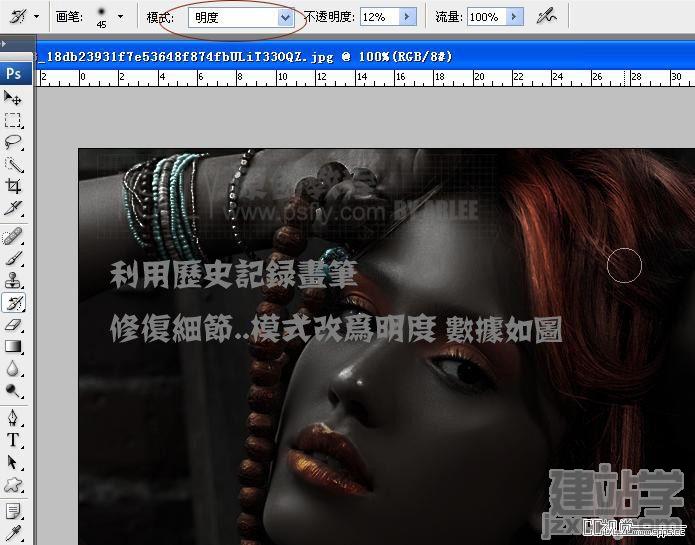Select the Eyedropper tool
The height and width of the screenshot is (545, 695).
pos(13,534)
